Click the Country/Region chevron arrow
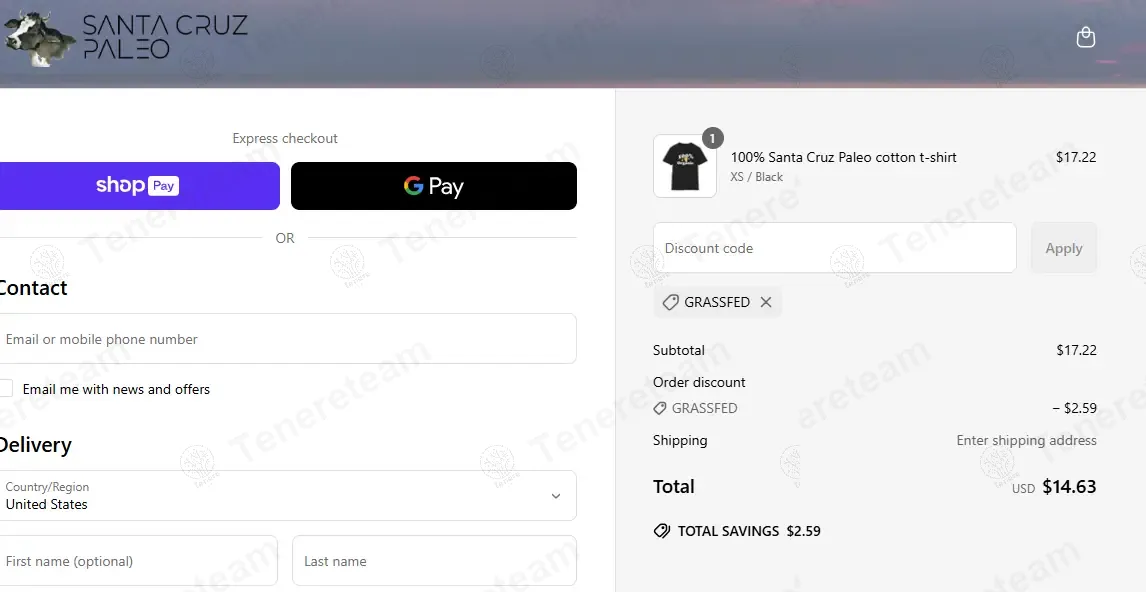 tap(556, 496)
